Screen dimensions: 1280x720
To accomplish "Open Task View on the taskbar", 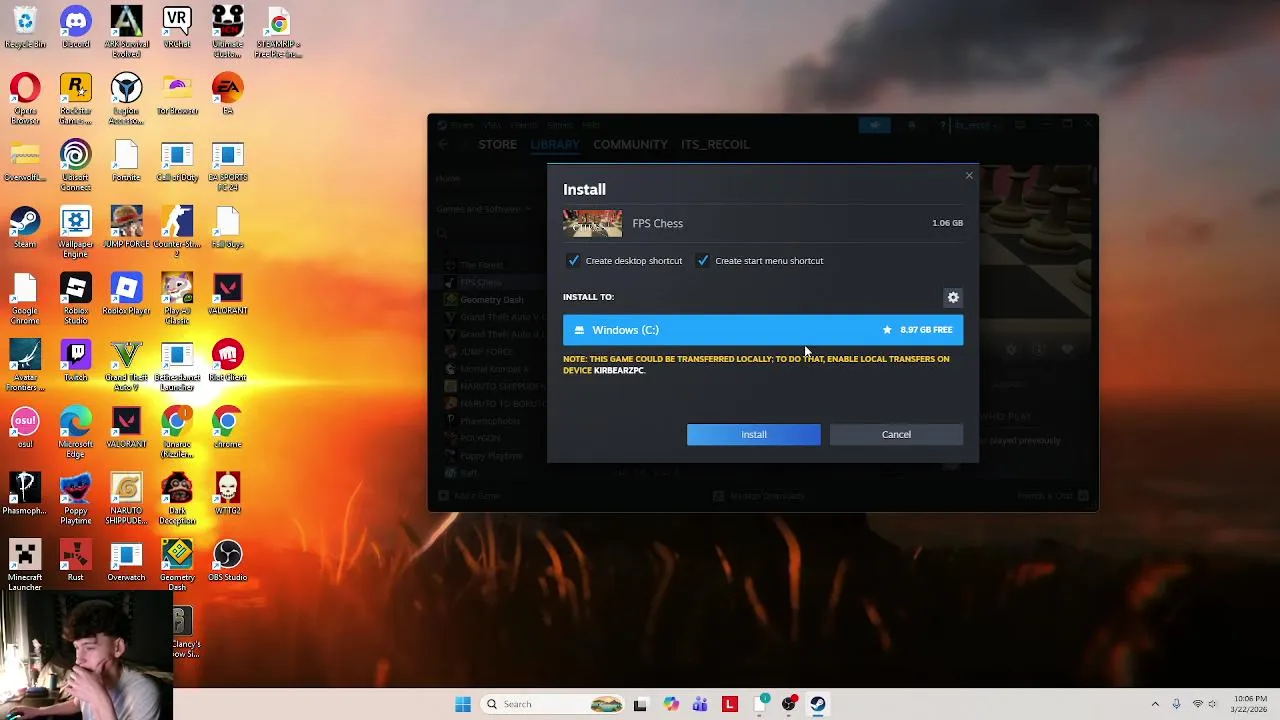I will tap(641, 704).
